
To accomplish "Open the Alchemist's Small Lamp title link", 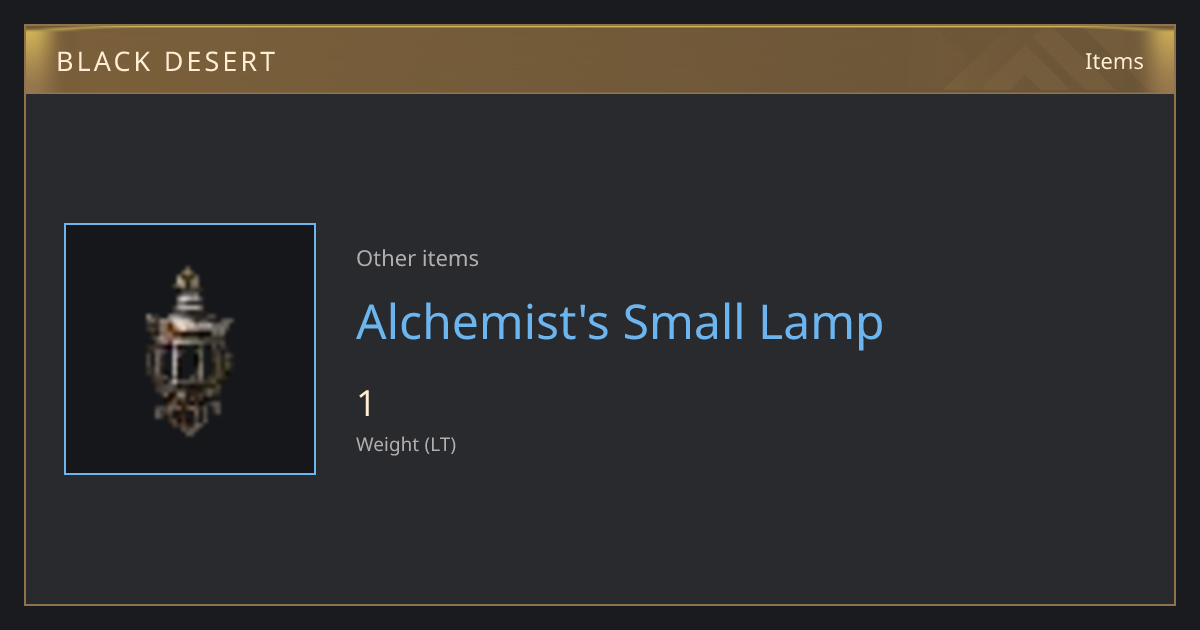I will [x=620, y=322].
